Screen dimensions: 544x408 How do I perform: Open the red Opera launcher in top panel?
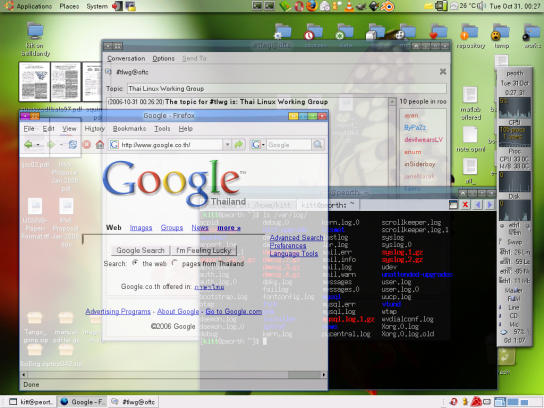(299, 6)
